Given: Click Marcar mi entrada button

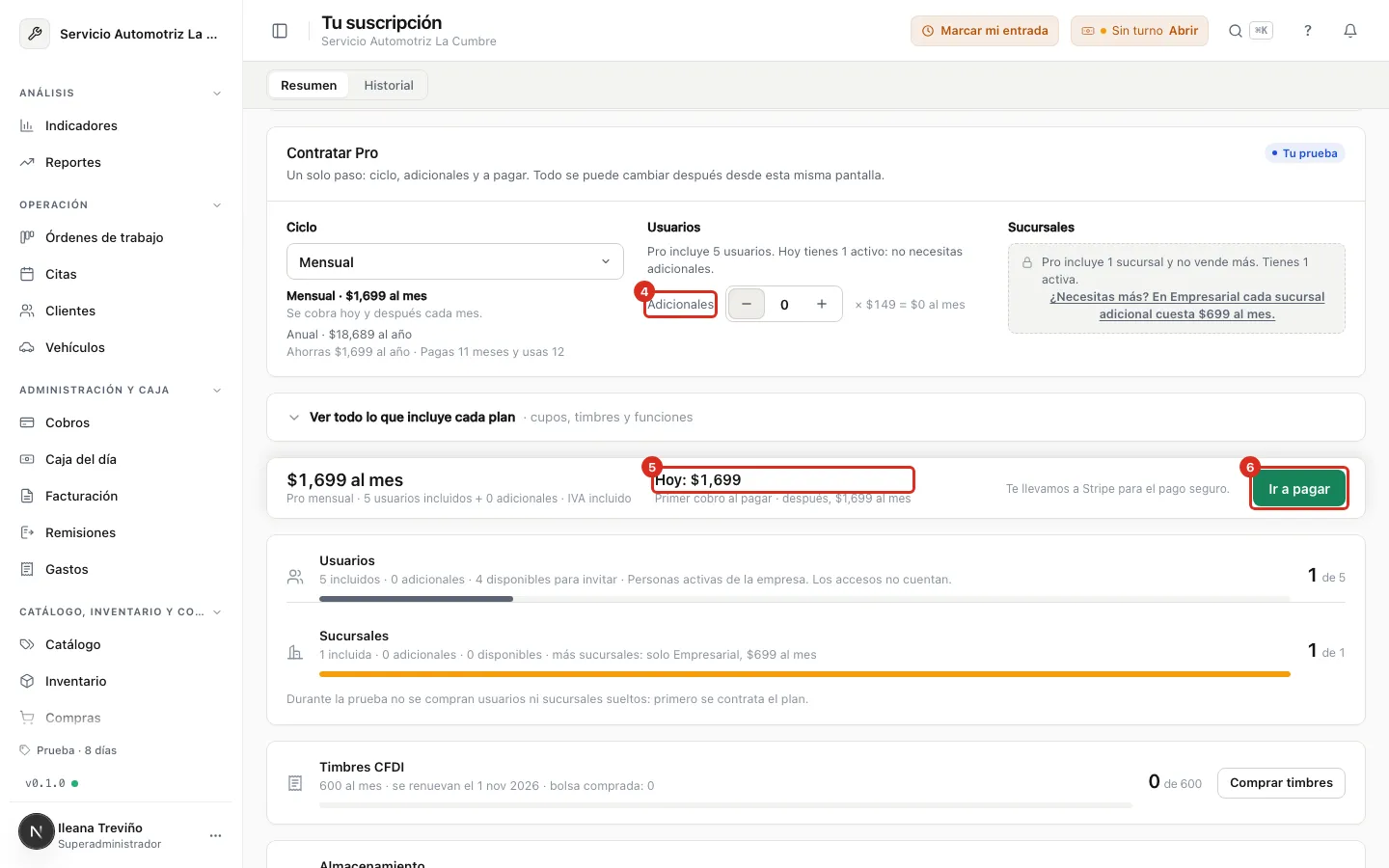Looking at the screenshot, I should pos(985,31).
